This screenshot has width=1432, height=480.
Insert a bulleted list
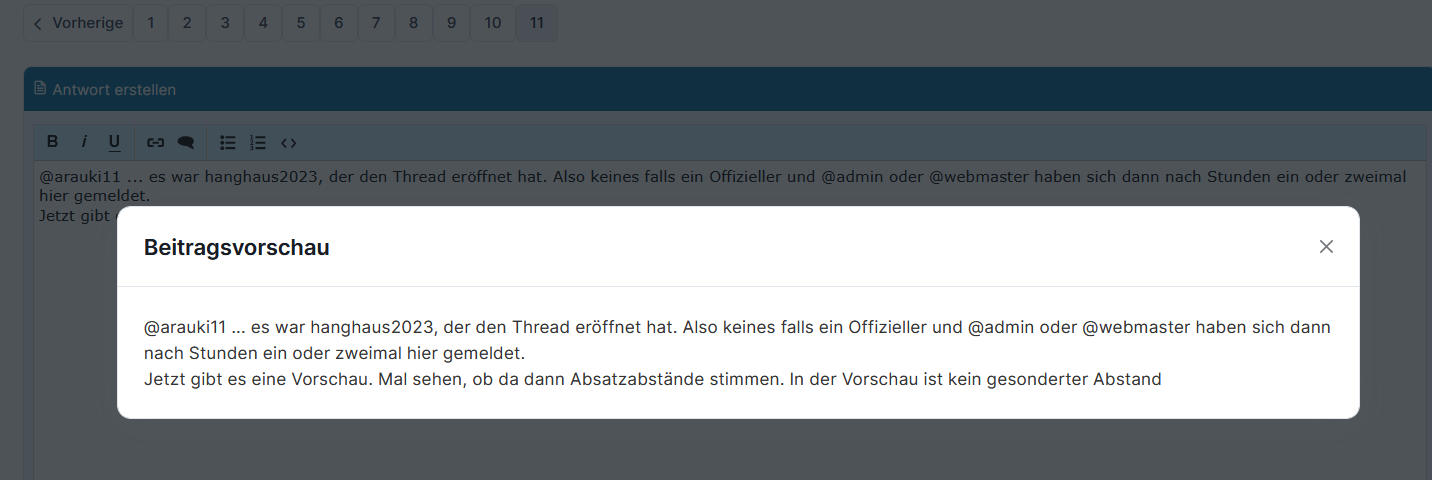pyautogui.click(x=228, y=142)
